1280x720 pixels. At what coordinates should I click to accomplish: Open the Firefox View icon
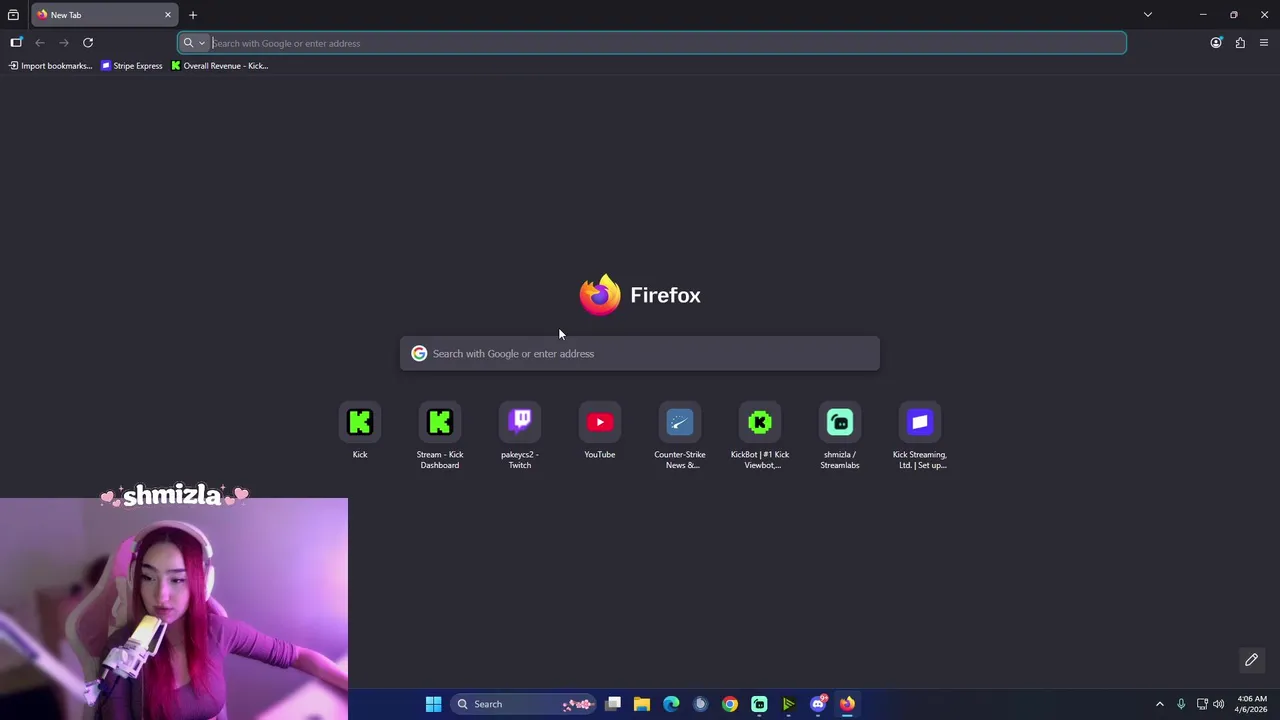click(x=13, y=15)
